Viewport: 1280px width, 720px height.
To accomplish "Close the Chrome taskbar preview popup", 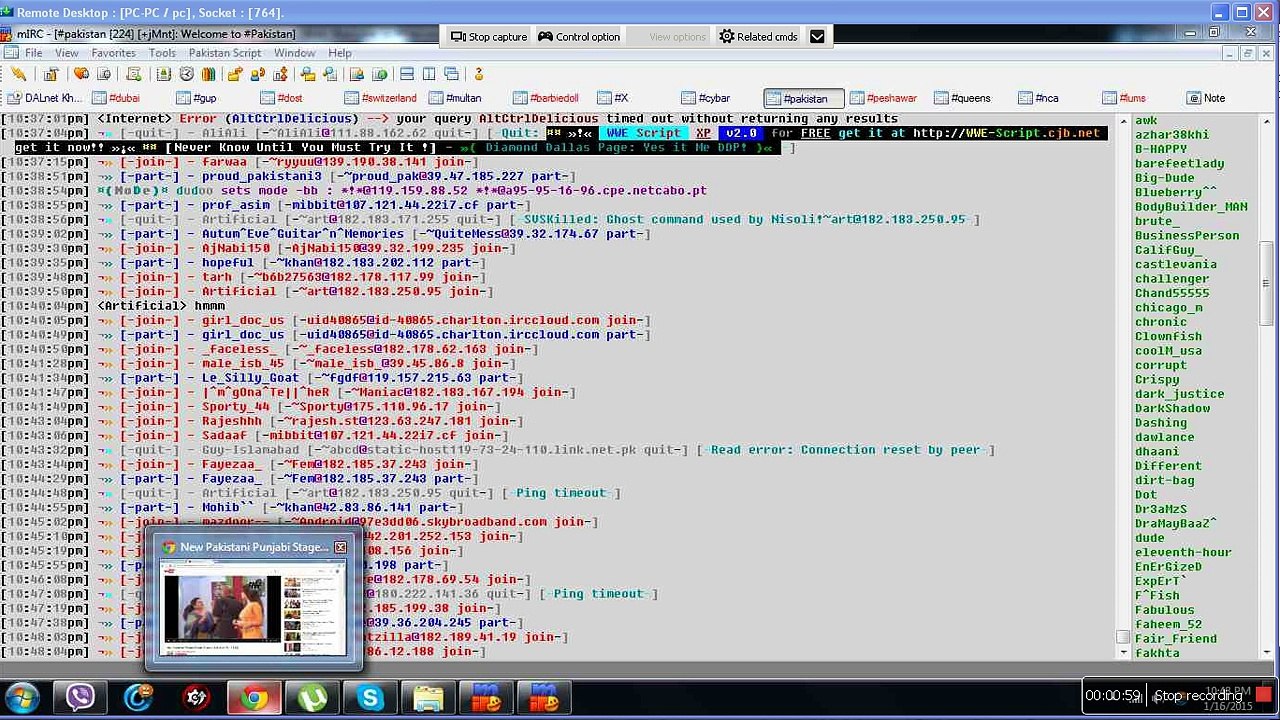I will 340,547.
